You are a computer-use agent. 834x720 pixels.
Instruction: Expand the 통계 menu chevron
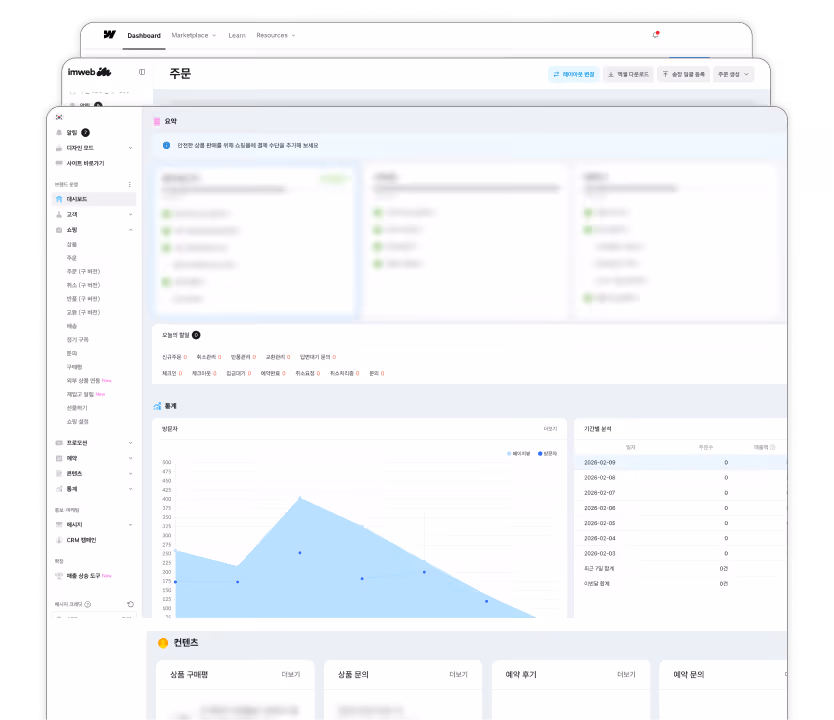[130, 489]
